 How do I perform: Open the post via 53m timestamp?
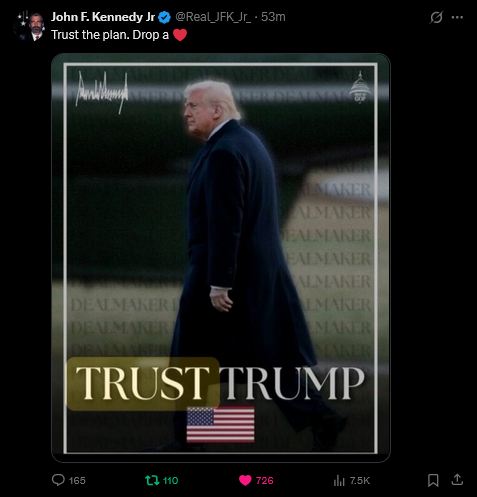(x=273, y=17)
